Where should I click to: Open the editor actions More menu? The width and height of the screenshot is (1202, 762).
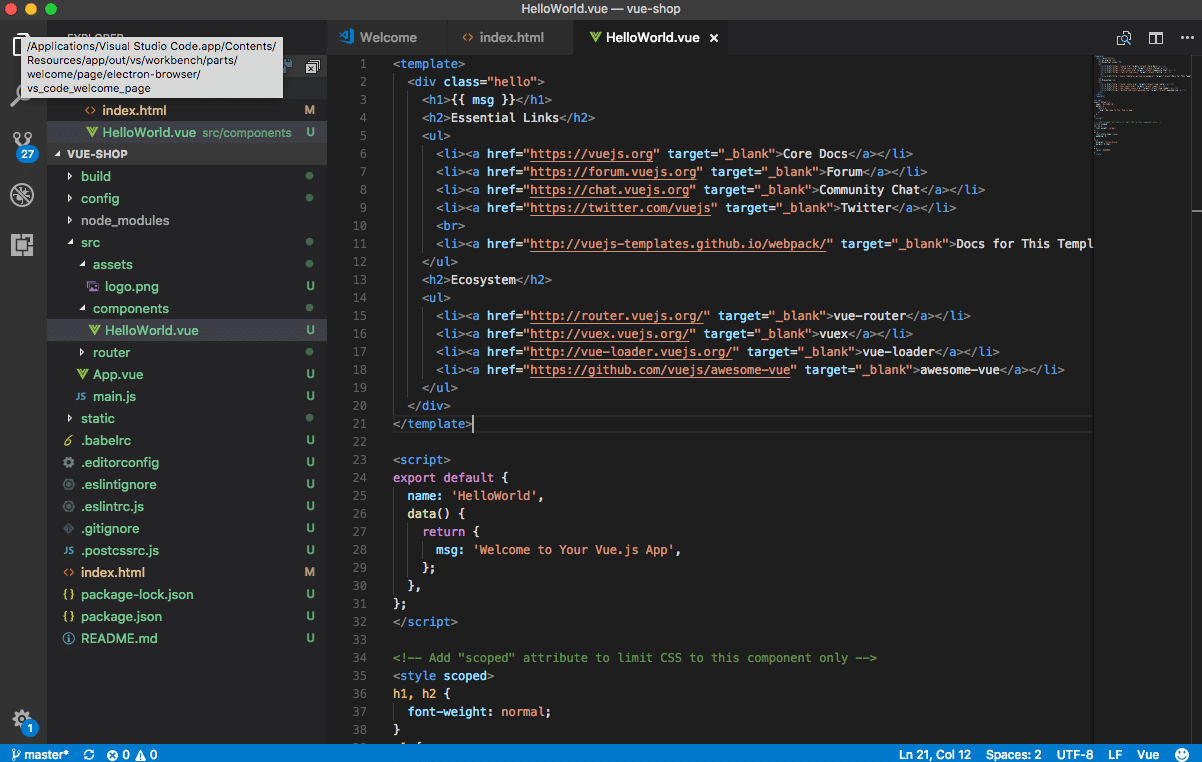pyautogui.click(x=1186, y=37)
